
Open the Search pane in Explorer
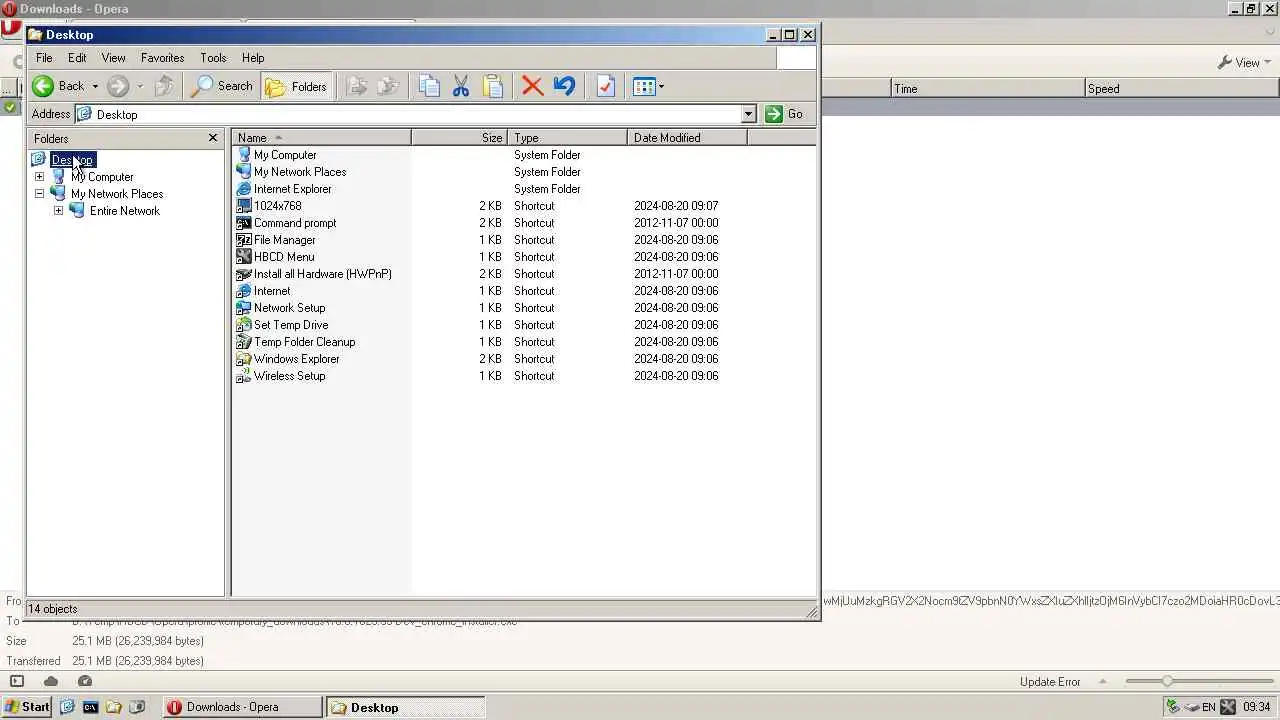click(222, 86)
